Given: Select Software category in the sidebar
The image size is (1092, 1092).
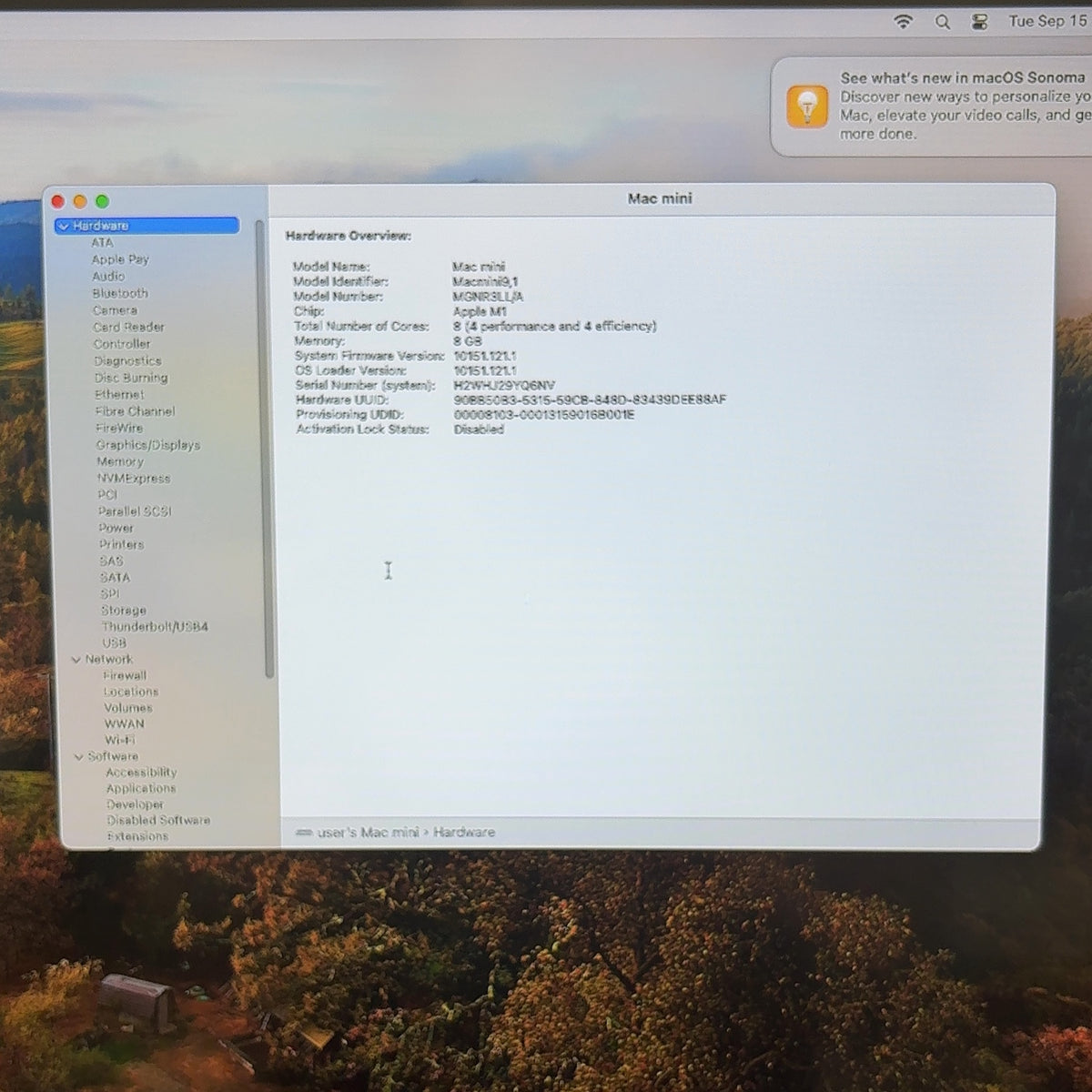Looking at the screenshot, I should (113, 756).
